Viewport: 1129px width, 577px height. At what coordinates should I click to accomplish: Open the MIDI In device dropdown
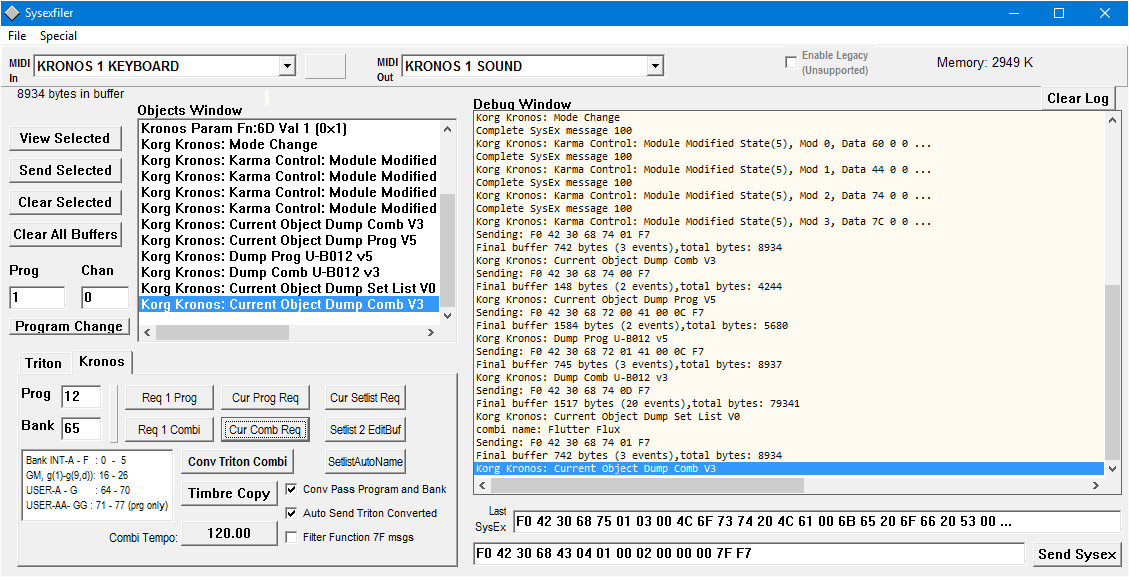pyautogui.click(x=287, y=67)
